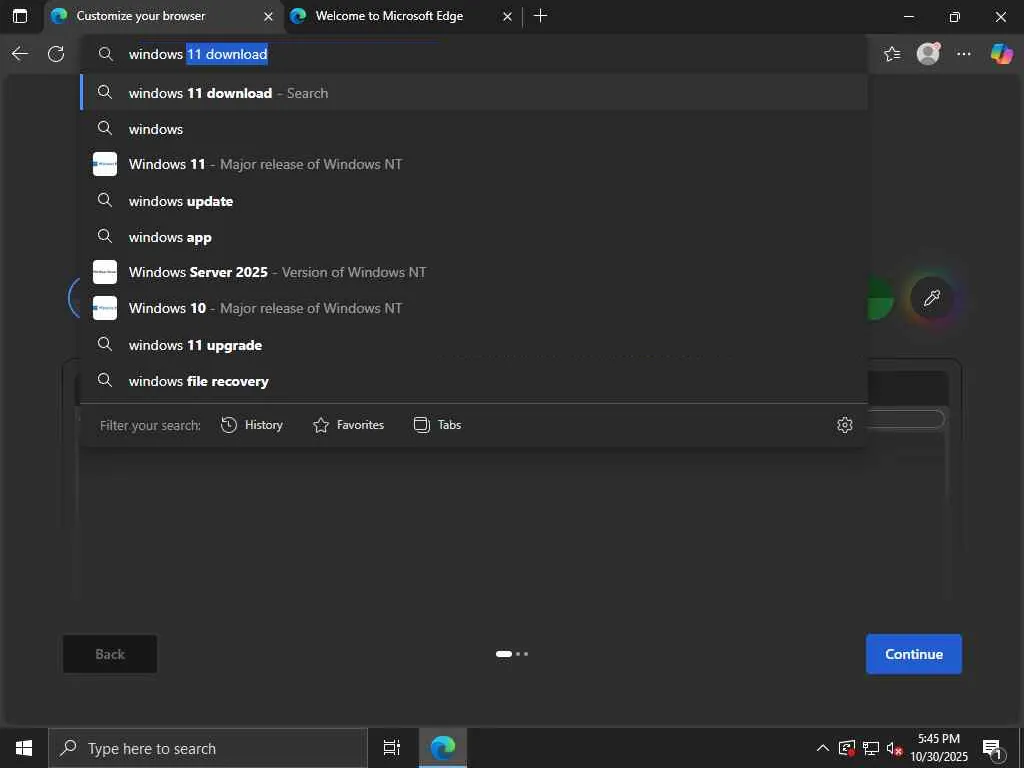Show hidden system tray icons

[823, 748]
